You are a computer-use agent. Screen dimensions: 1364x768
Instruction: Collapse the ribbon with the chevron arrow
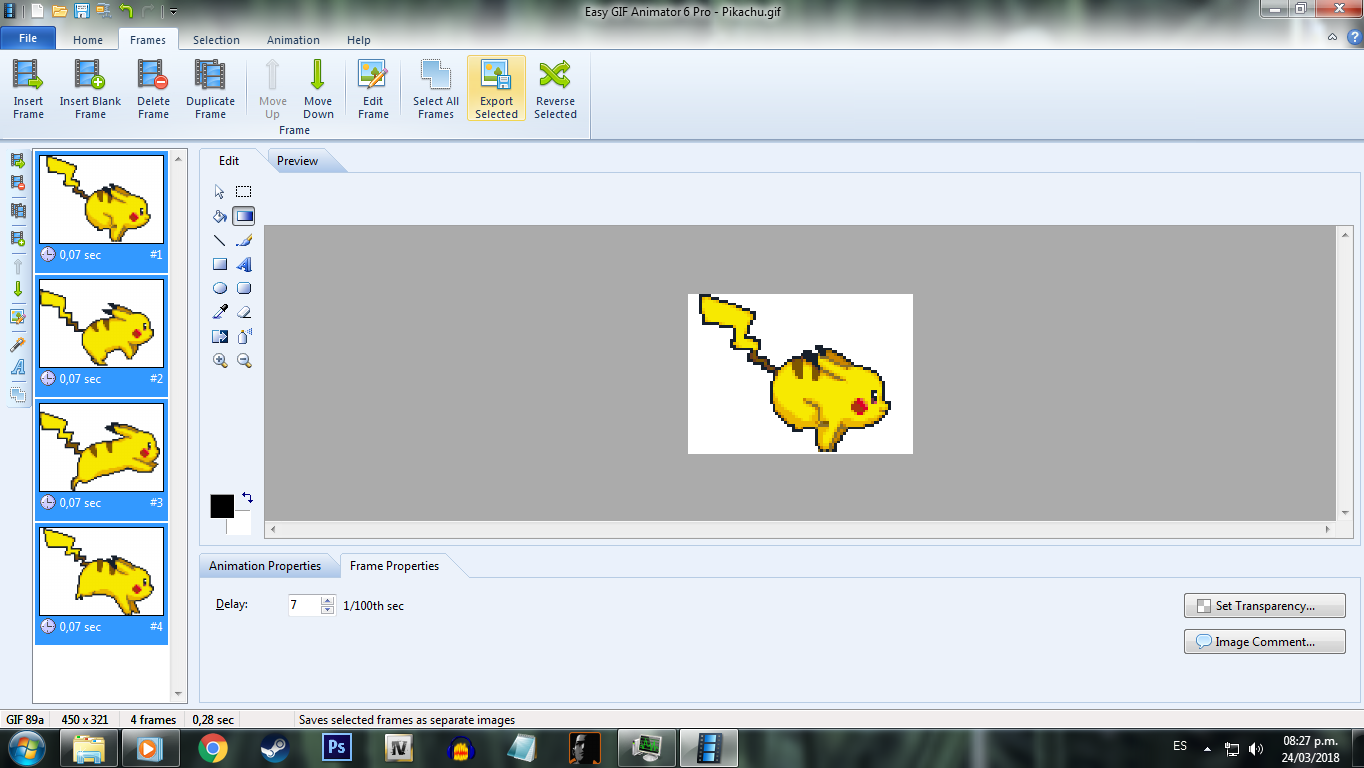[x=1332, y=37]
